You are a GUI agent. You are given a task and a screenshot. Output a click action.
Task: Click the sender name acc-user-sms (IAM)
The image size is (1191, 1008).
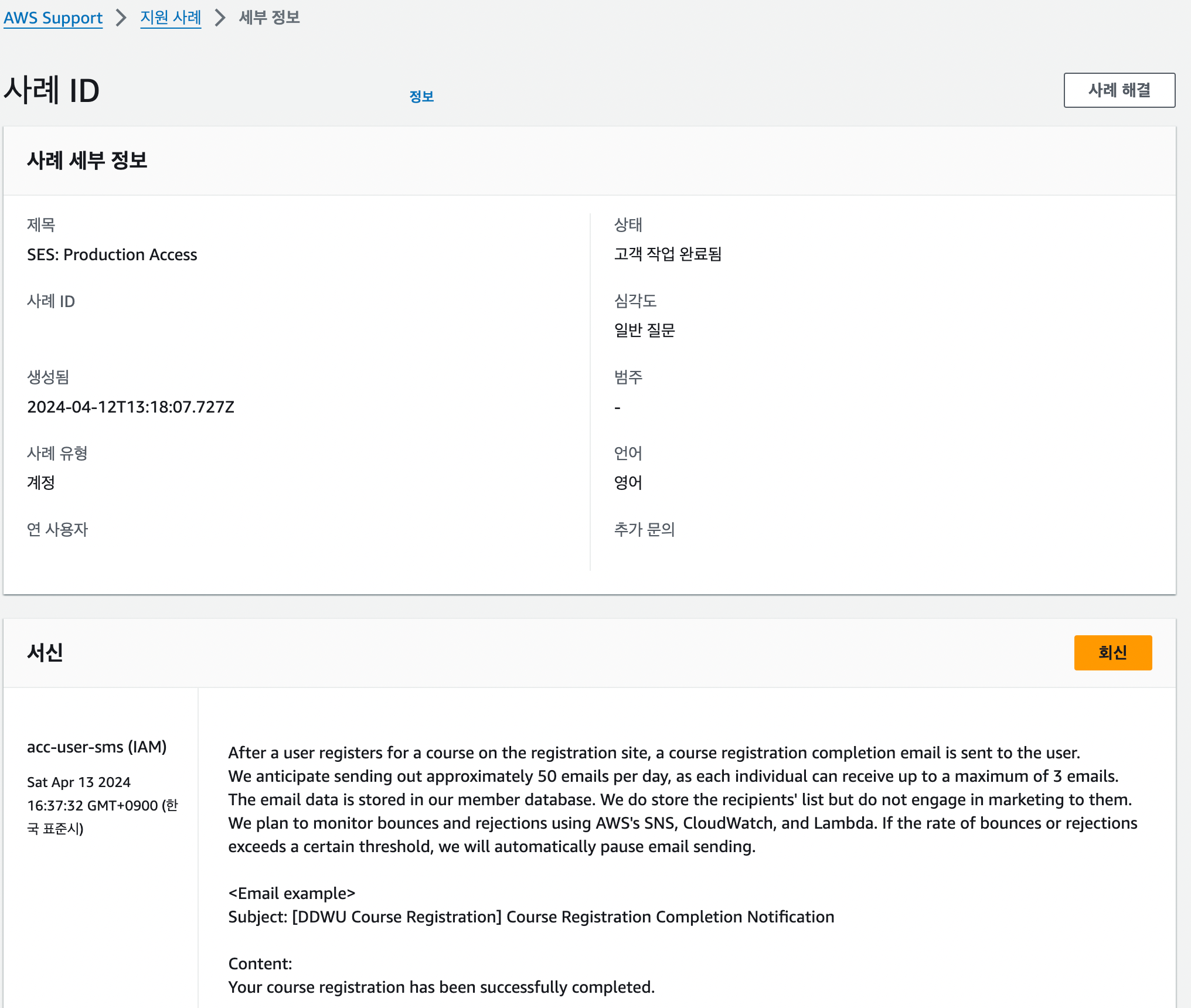[x=97, y=747]
